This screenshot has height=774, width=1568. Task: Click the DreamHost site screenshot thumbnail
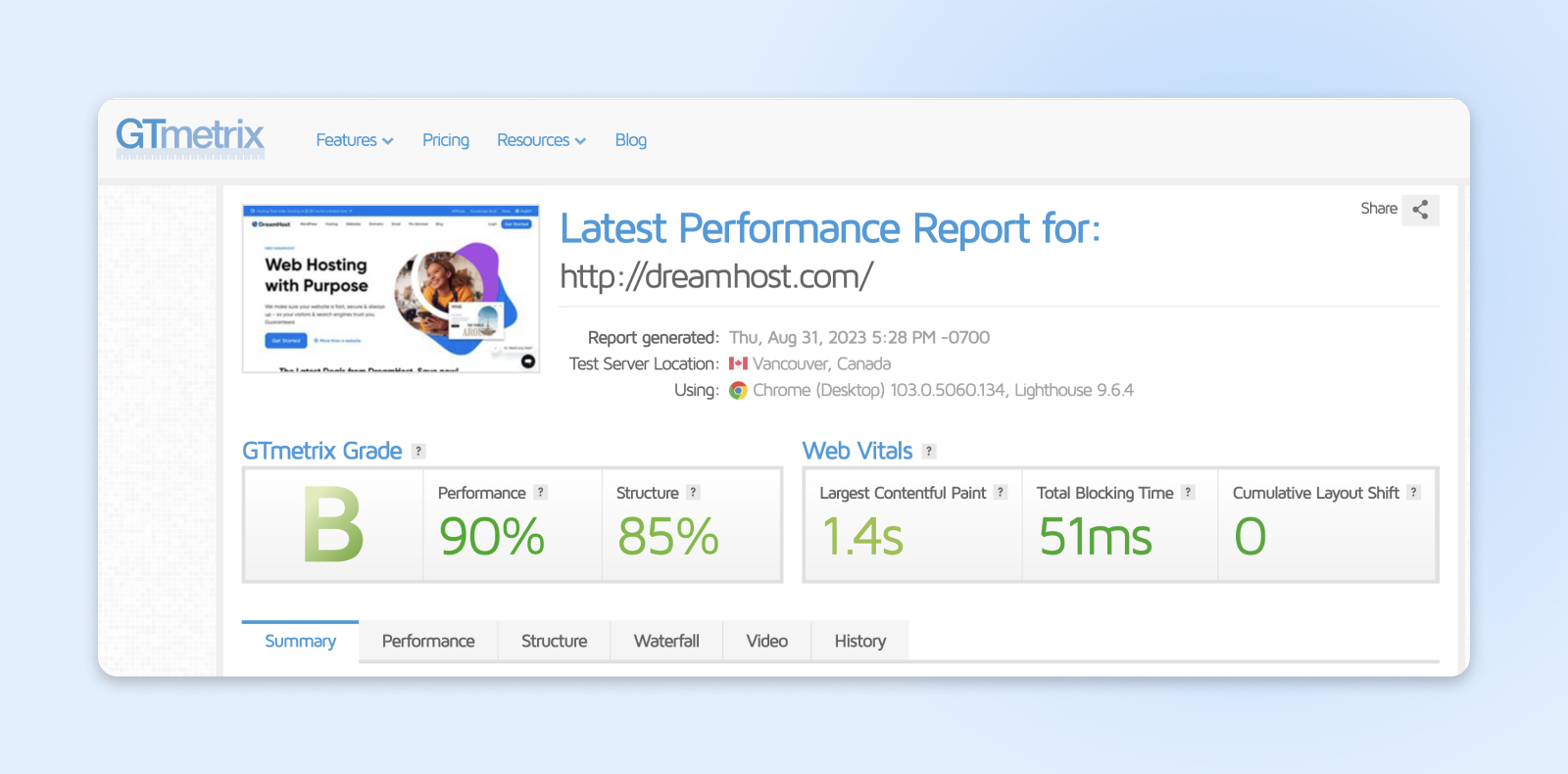(x=390, y=289)
